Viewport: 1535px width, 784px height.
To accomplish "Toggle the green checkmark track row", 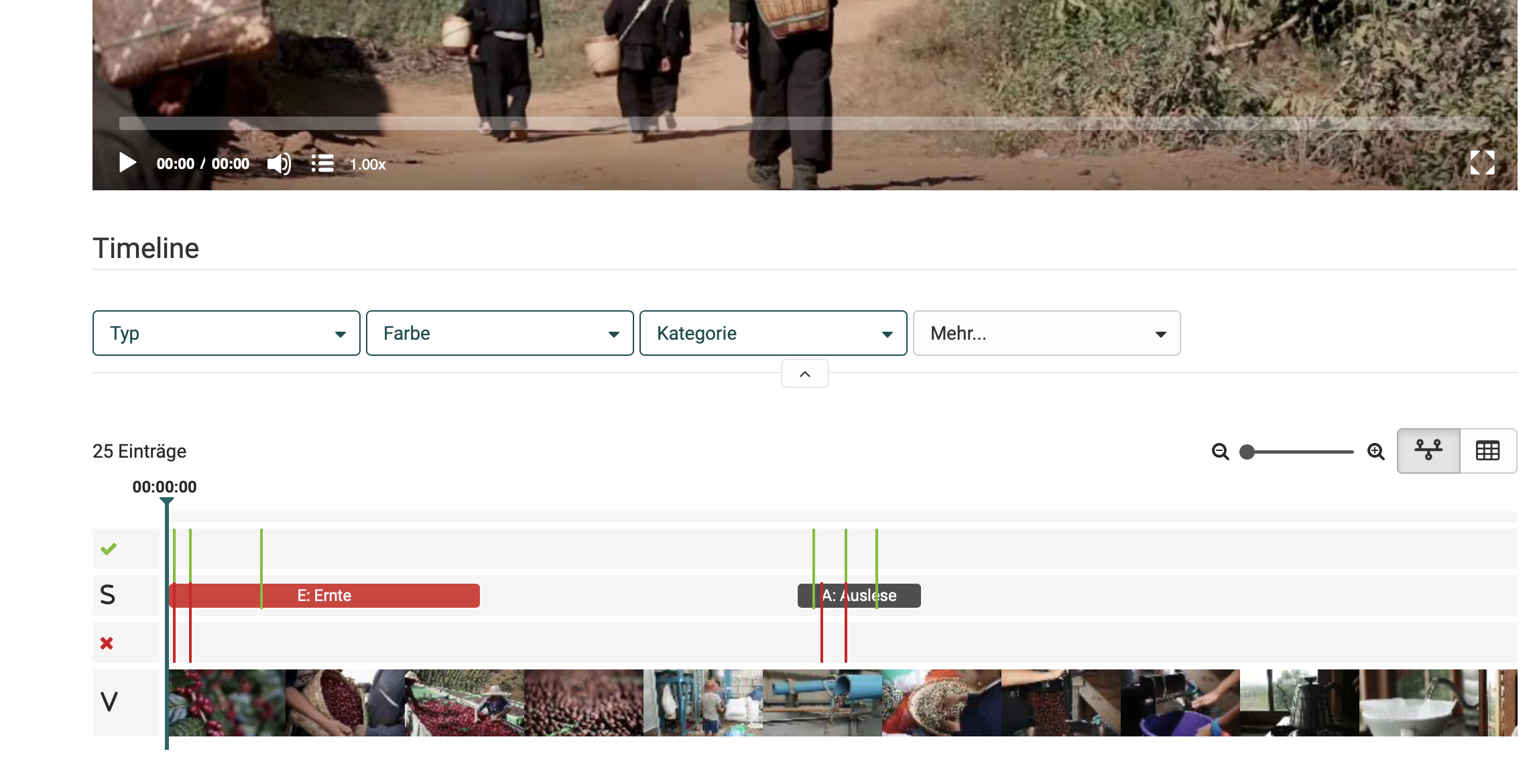I will [x=109, y=548].
